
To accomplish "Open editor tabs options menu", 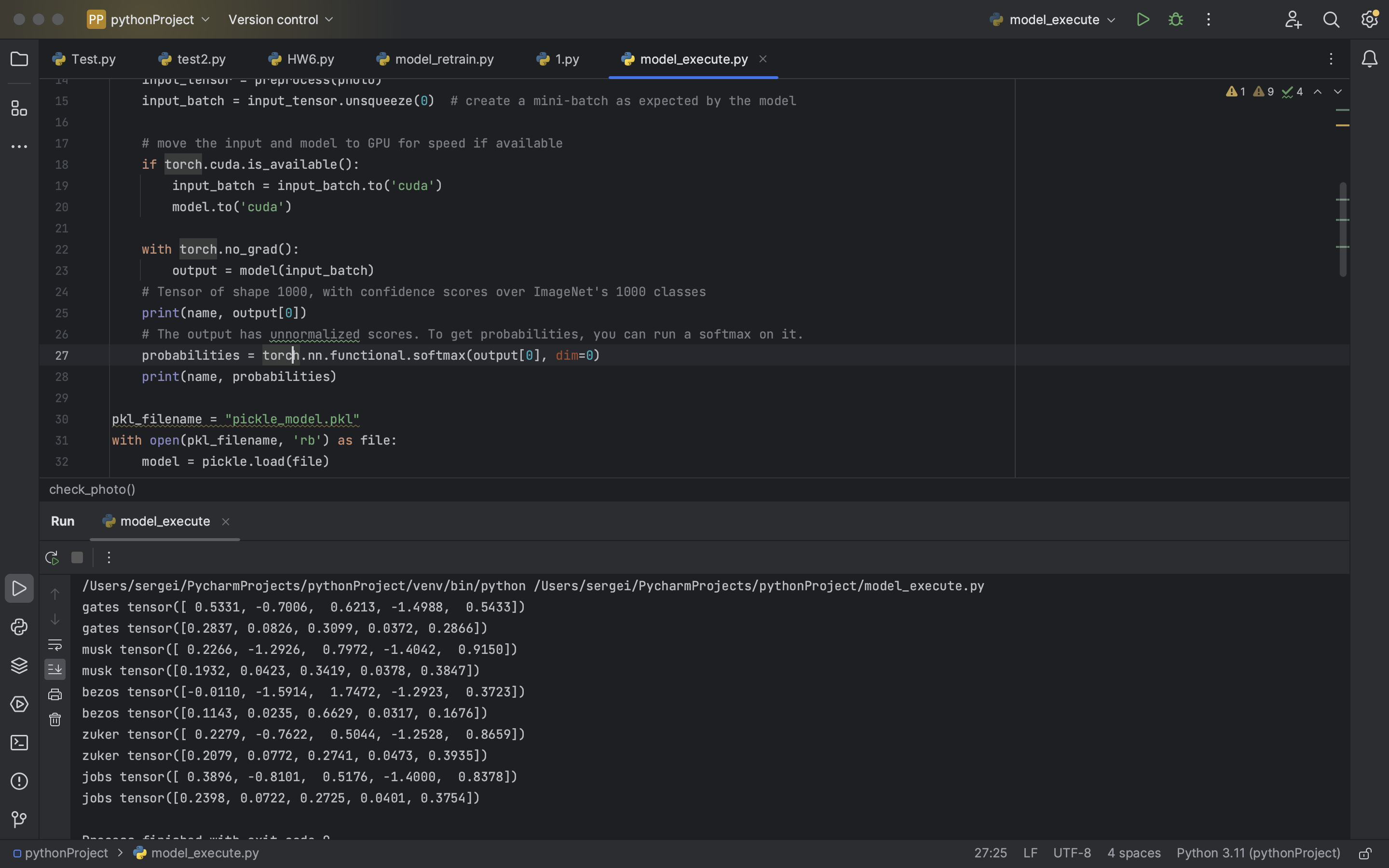I will click(1331, 59).
